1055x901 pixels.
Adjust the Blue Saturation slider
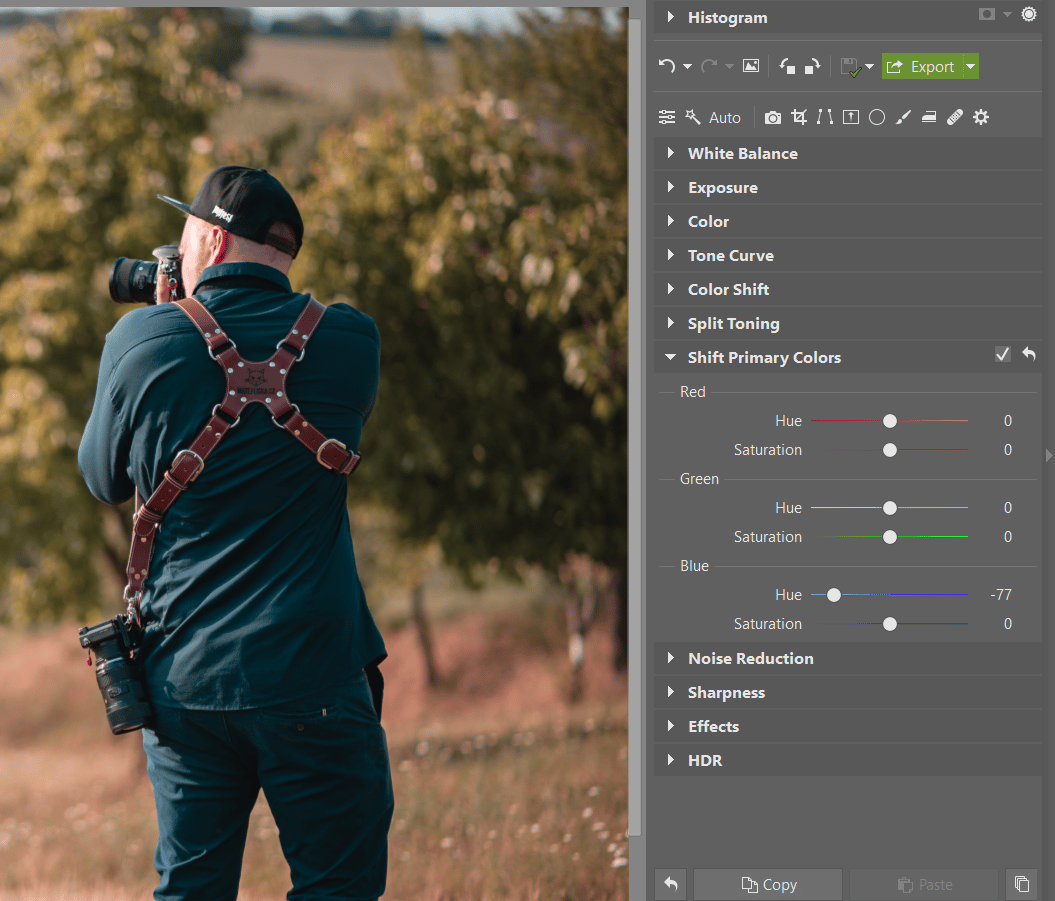[x=889, y=624]
